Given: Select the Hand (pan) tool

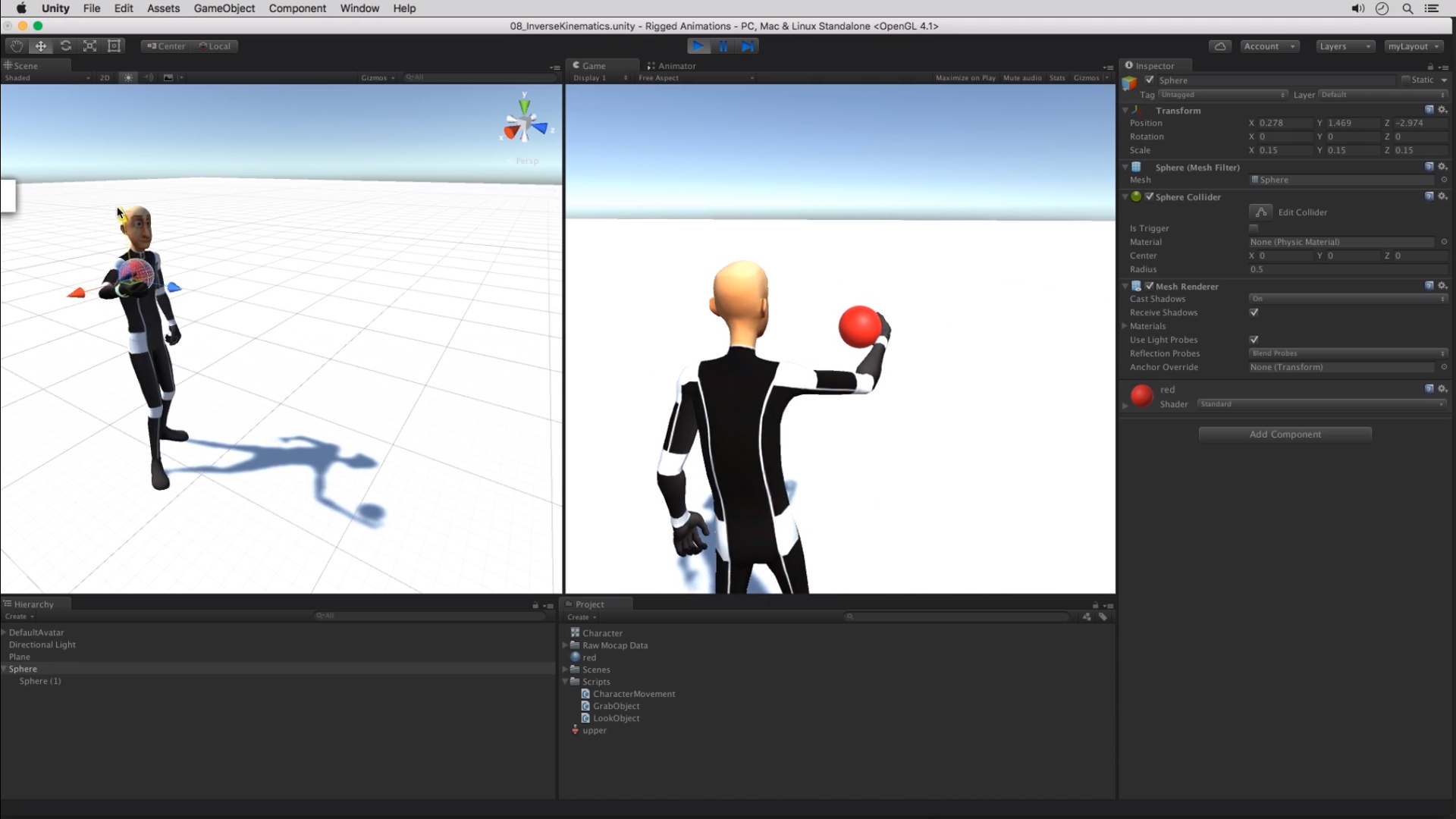Looking at the screenshot, I should coord(15,45).
